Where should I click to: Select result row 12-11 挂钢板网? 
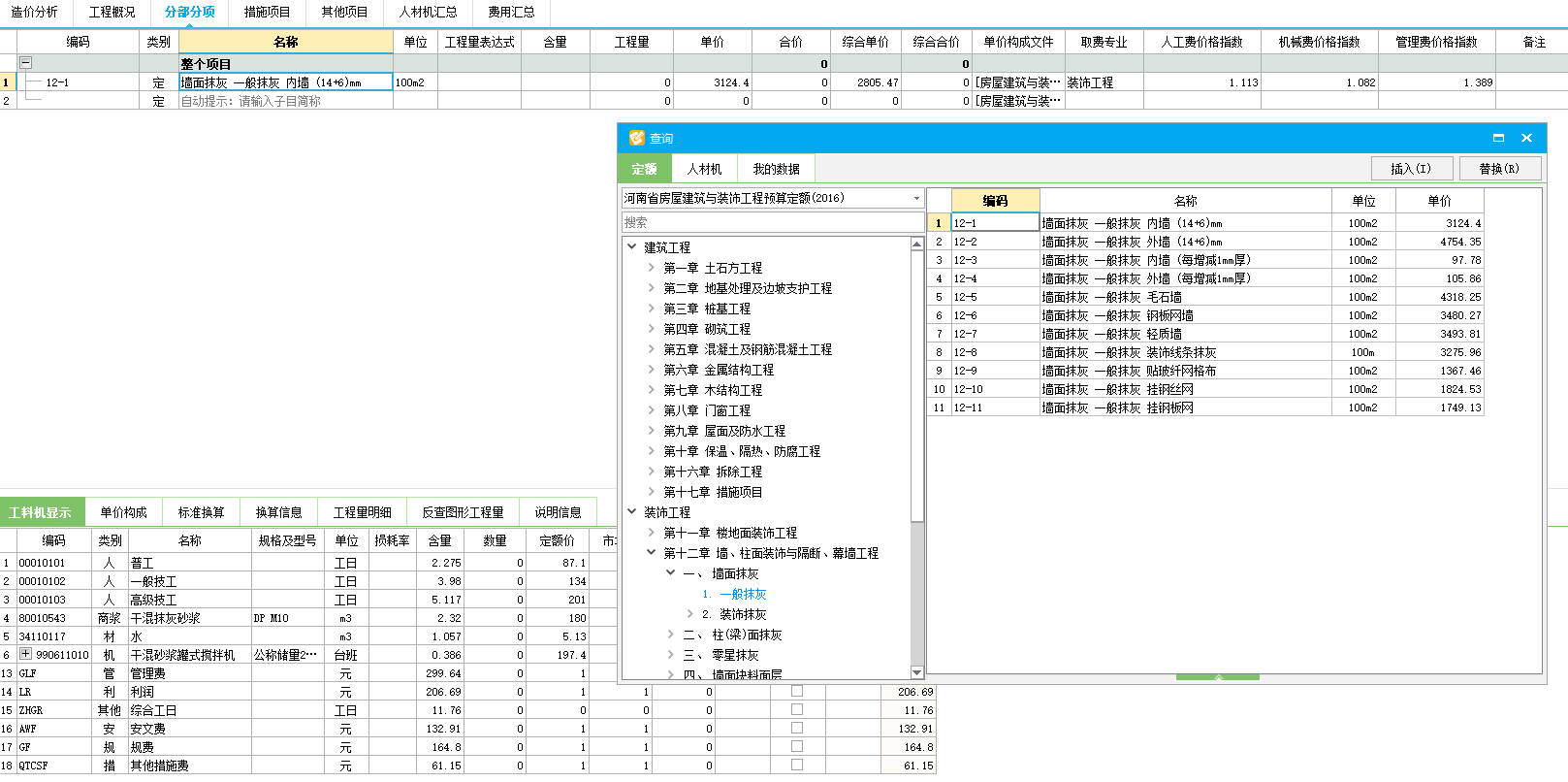(1205, 407)
